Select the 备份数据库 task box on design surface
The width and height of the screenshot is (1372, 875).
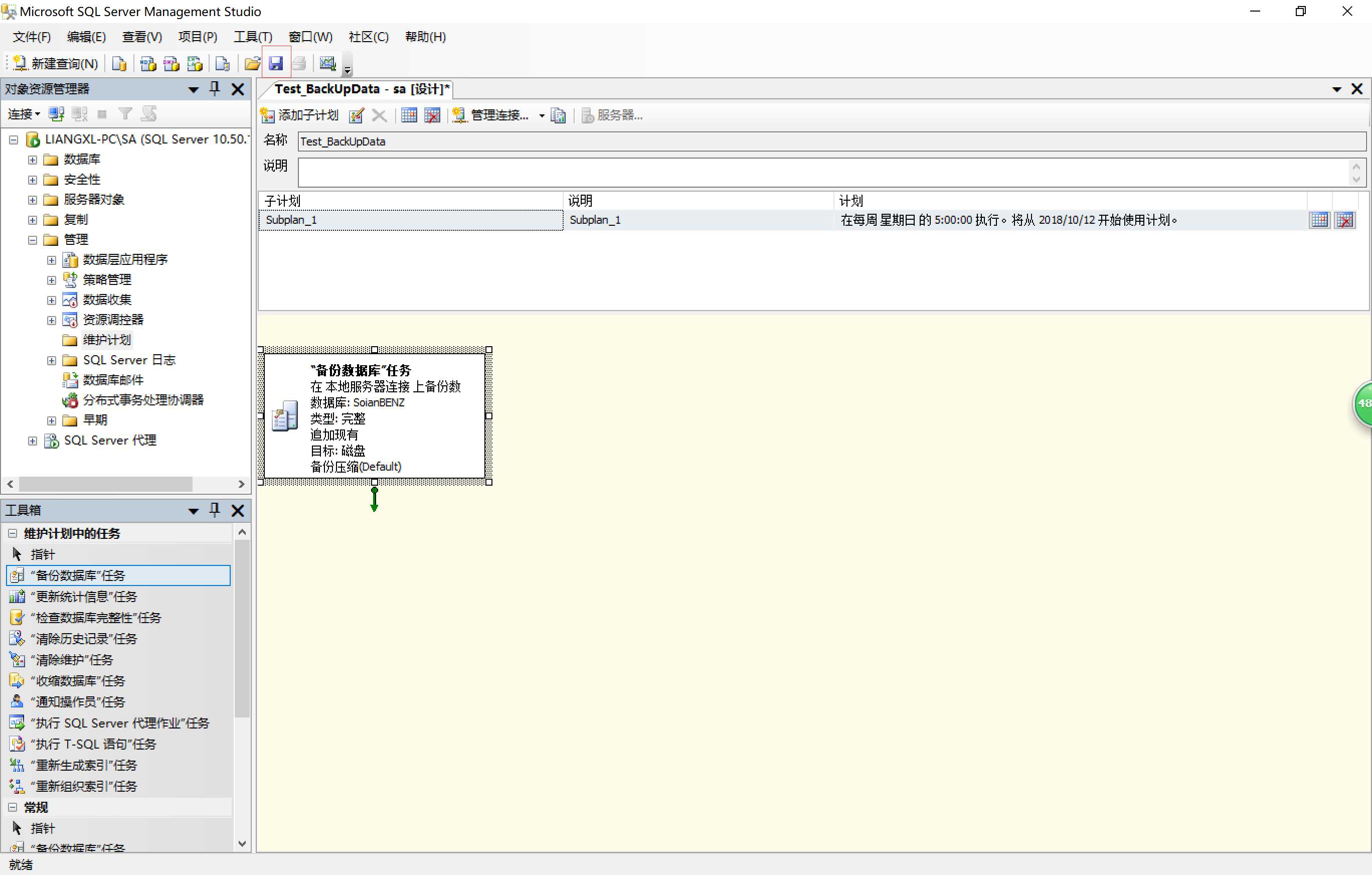(374, 416)
